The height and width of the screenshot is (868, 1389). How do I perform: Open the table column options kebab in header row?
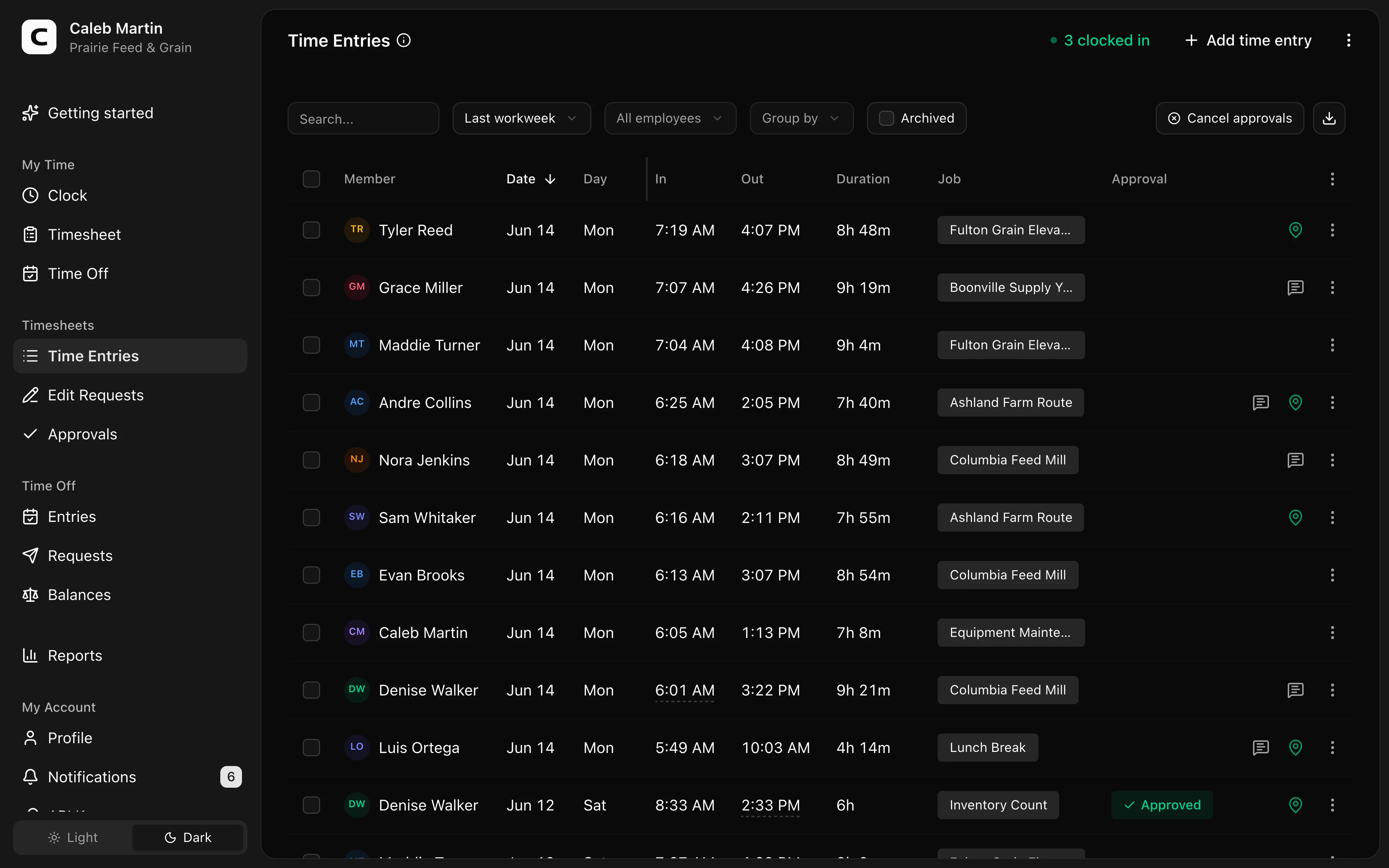point(1332,179)
